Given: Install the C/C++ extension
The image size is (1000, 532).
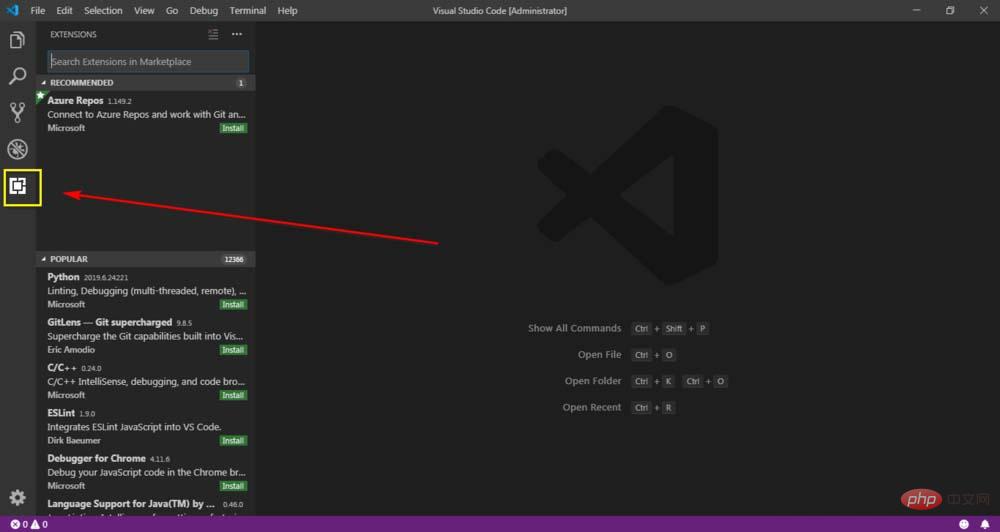Looking at the screenshot, I should pyautogui.click(x=233, y=395).
